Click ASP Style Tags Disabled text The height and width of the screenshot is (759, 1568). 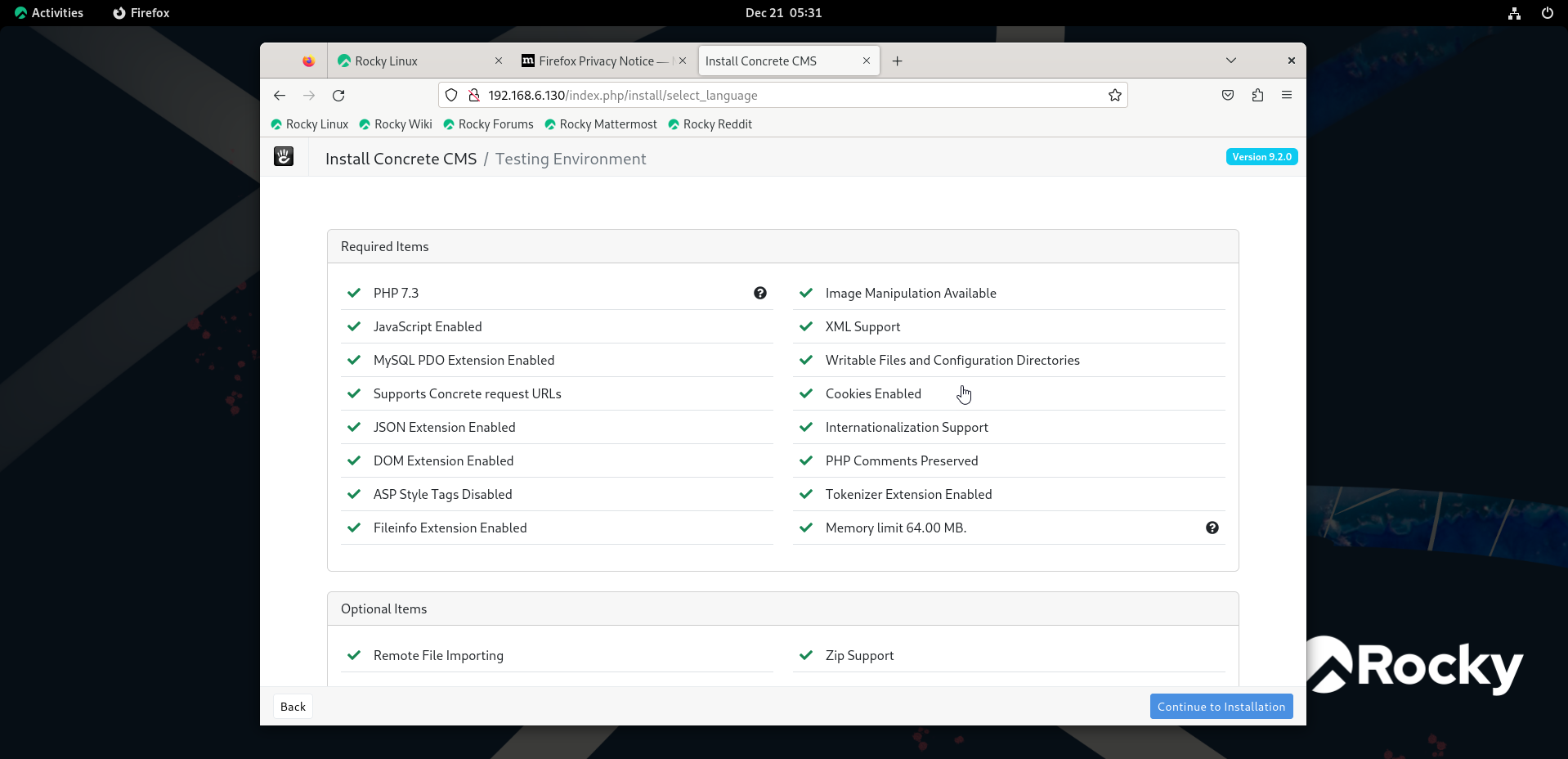click(x=443, y=494)
